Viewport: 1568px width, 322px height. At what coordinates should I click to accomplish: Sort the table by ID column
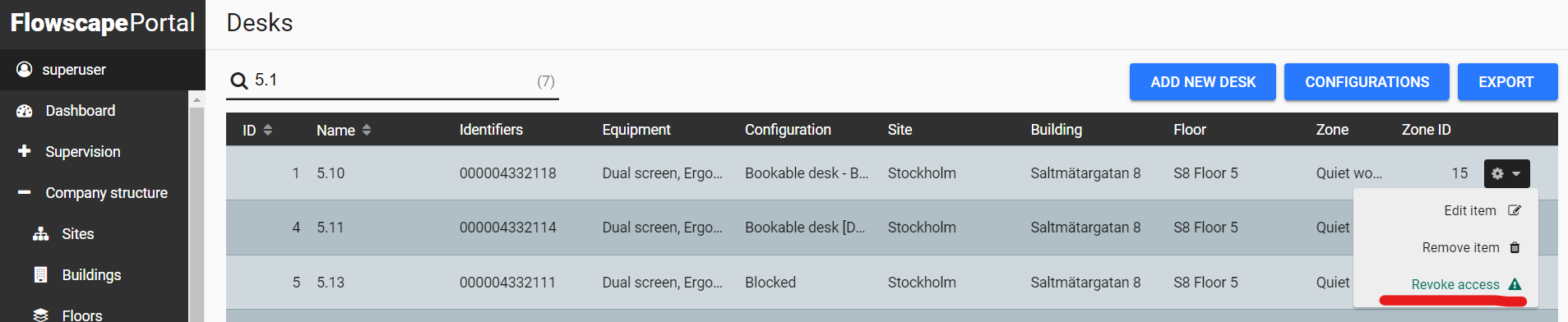(257, 130)
